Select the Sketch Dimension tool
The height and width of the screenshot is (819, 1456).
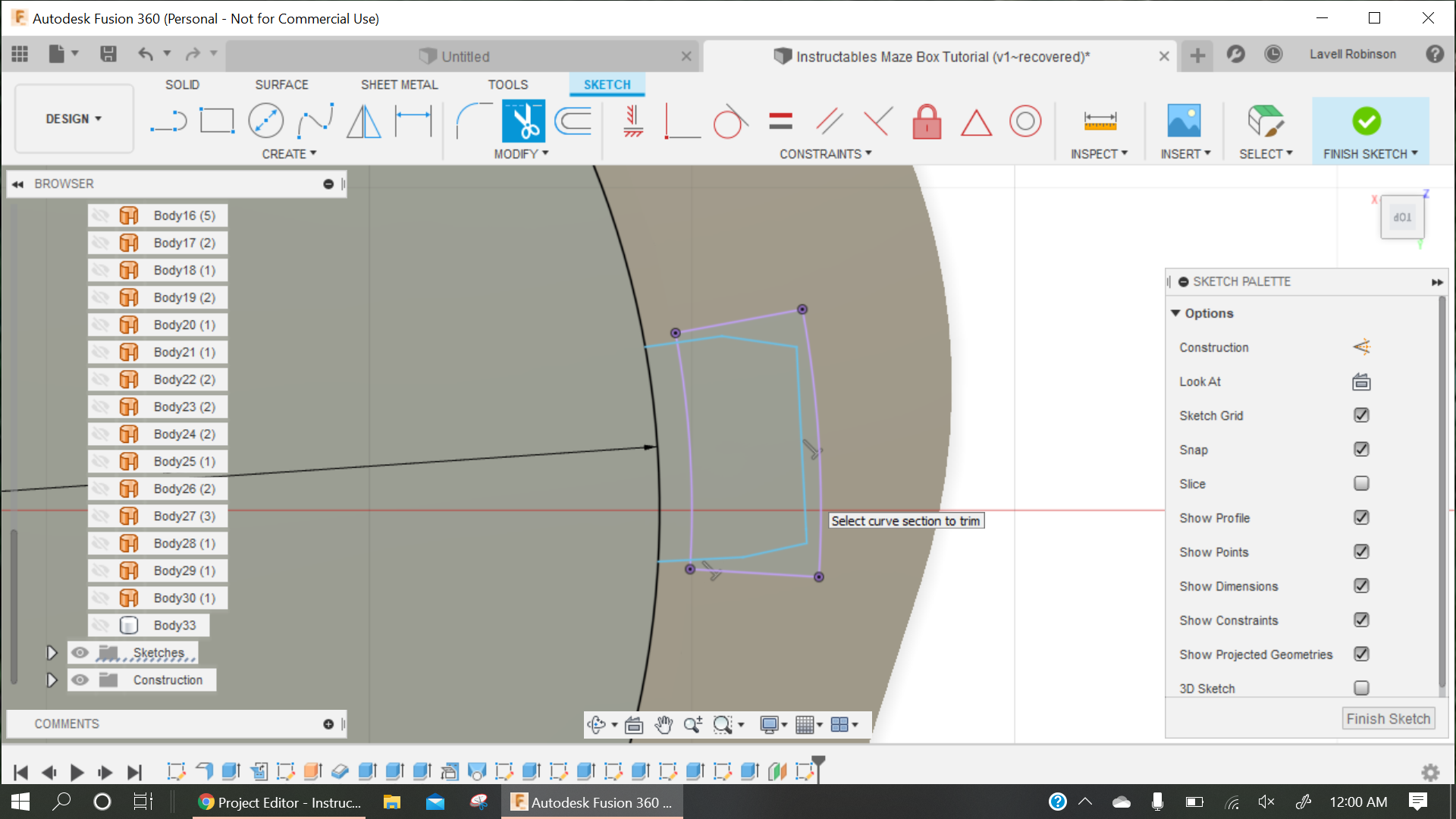click(x=413, y=121)
